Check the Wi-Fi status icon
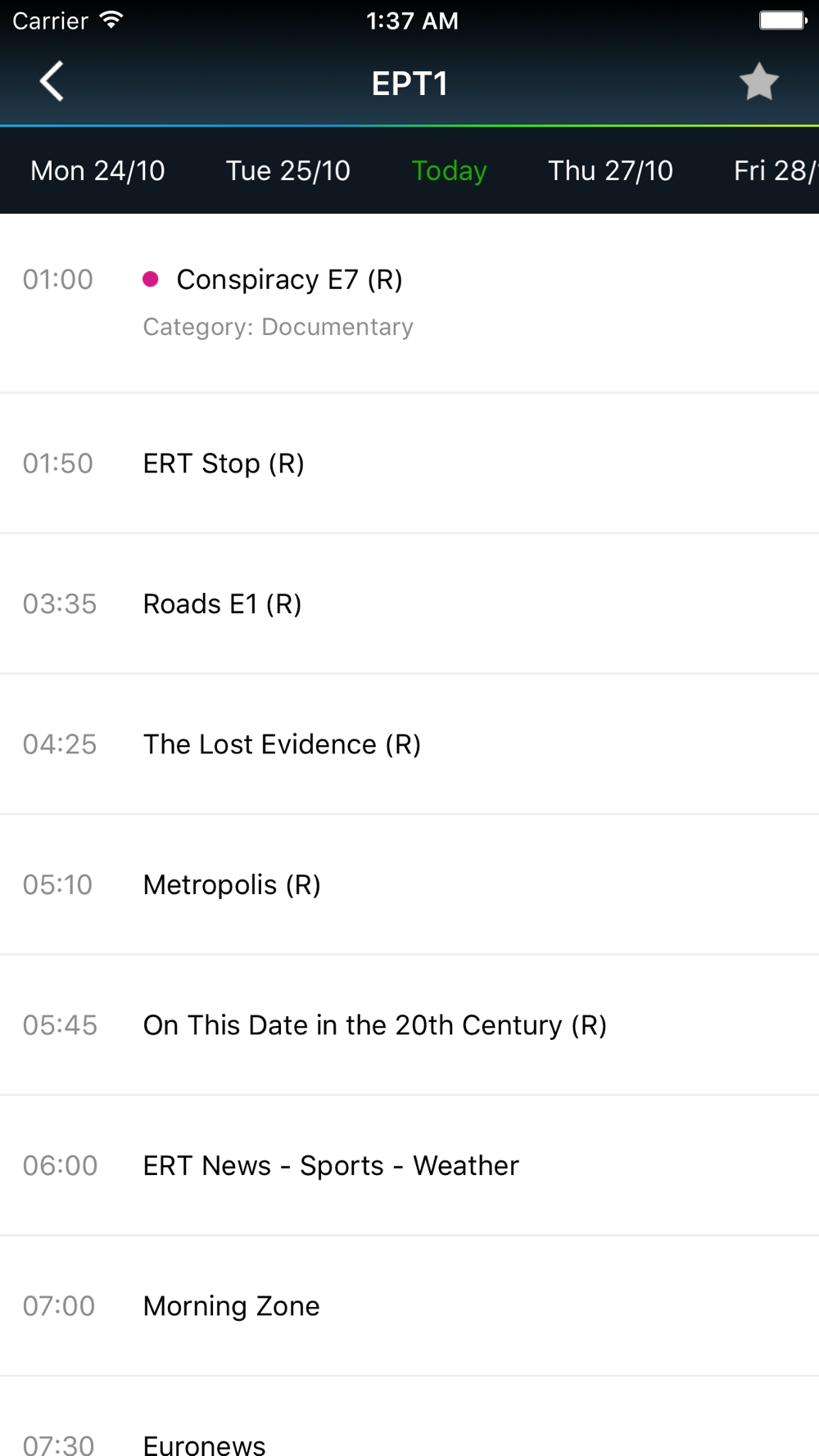Screen dimensions: 819x1456 (111, 20)
